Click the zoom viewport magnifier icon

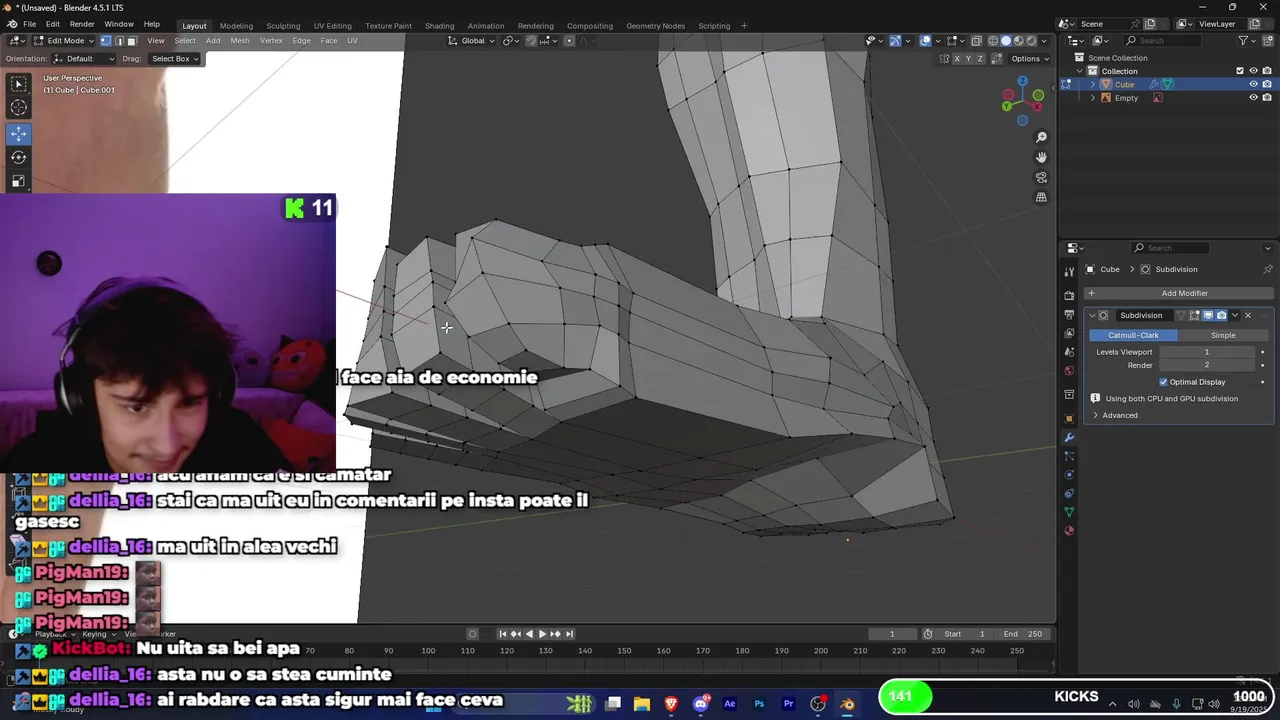coord(1041,137)
